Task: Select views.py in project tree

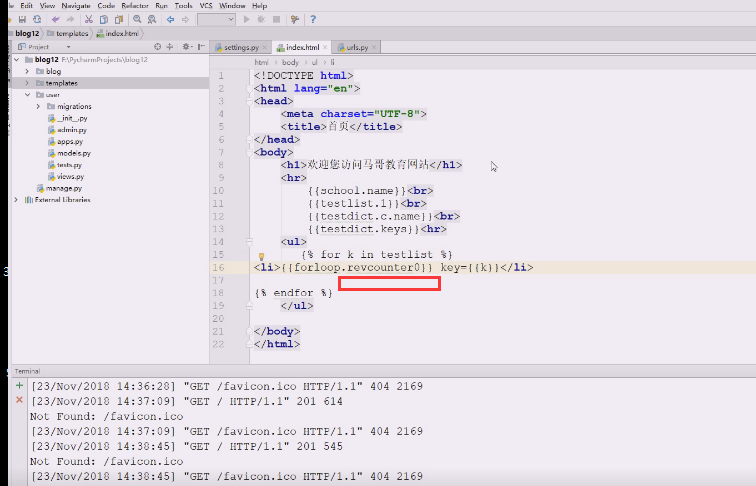Action: click(x=70, y=176)
